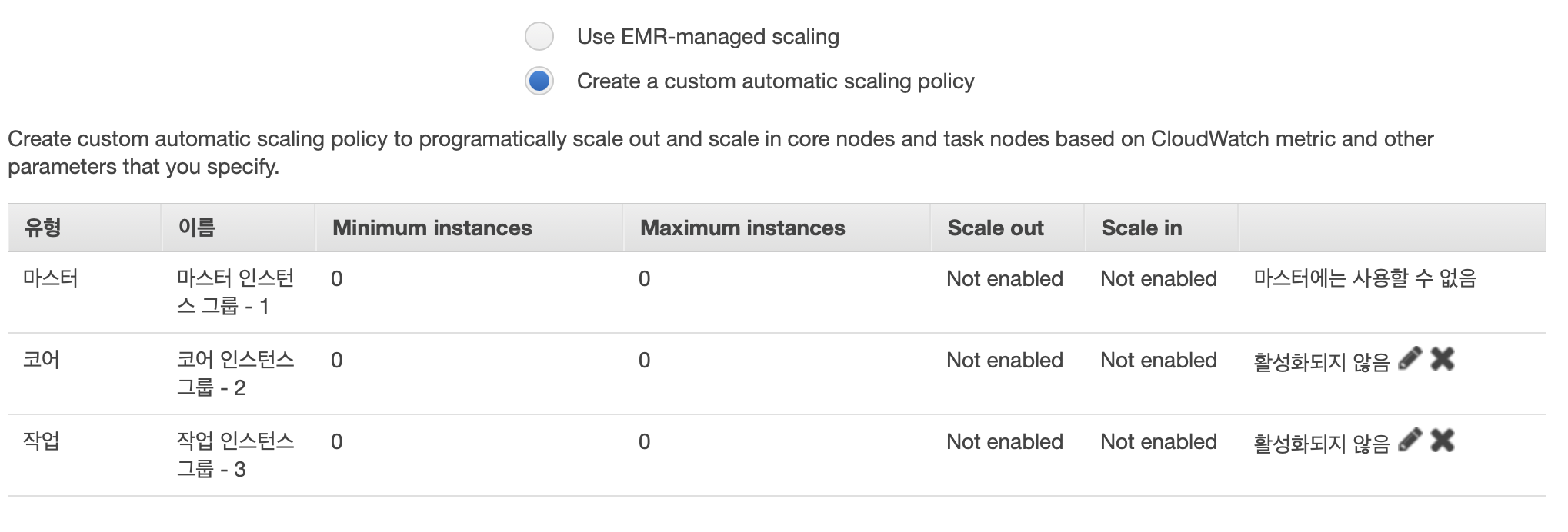Screen dimensions: 1568x532
Task: Select Create a custom automatic scaling policy
Action: [539, 81]
